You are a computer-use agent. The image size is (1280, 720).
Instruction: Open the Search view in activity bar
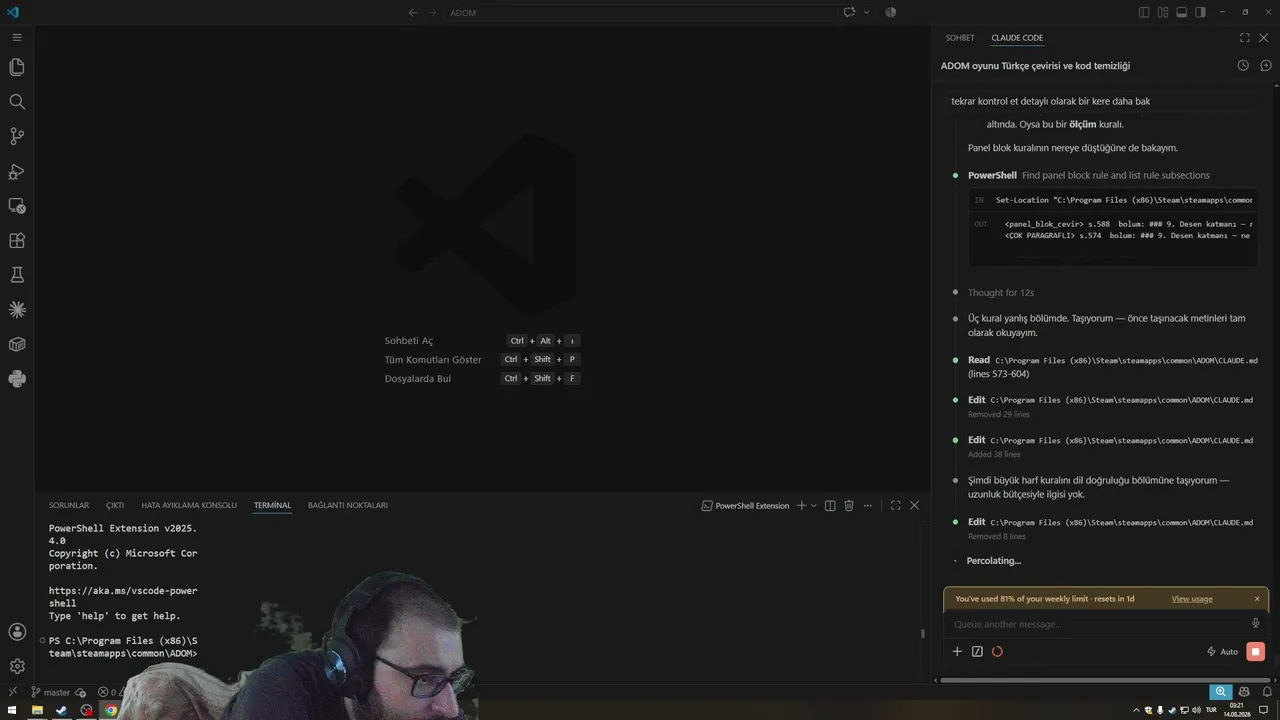coord(17,102)
